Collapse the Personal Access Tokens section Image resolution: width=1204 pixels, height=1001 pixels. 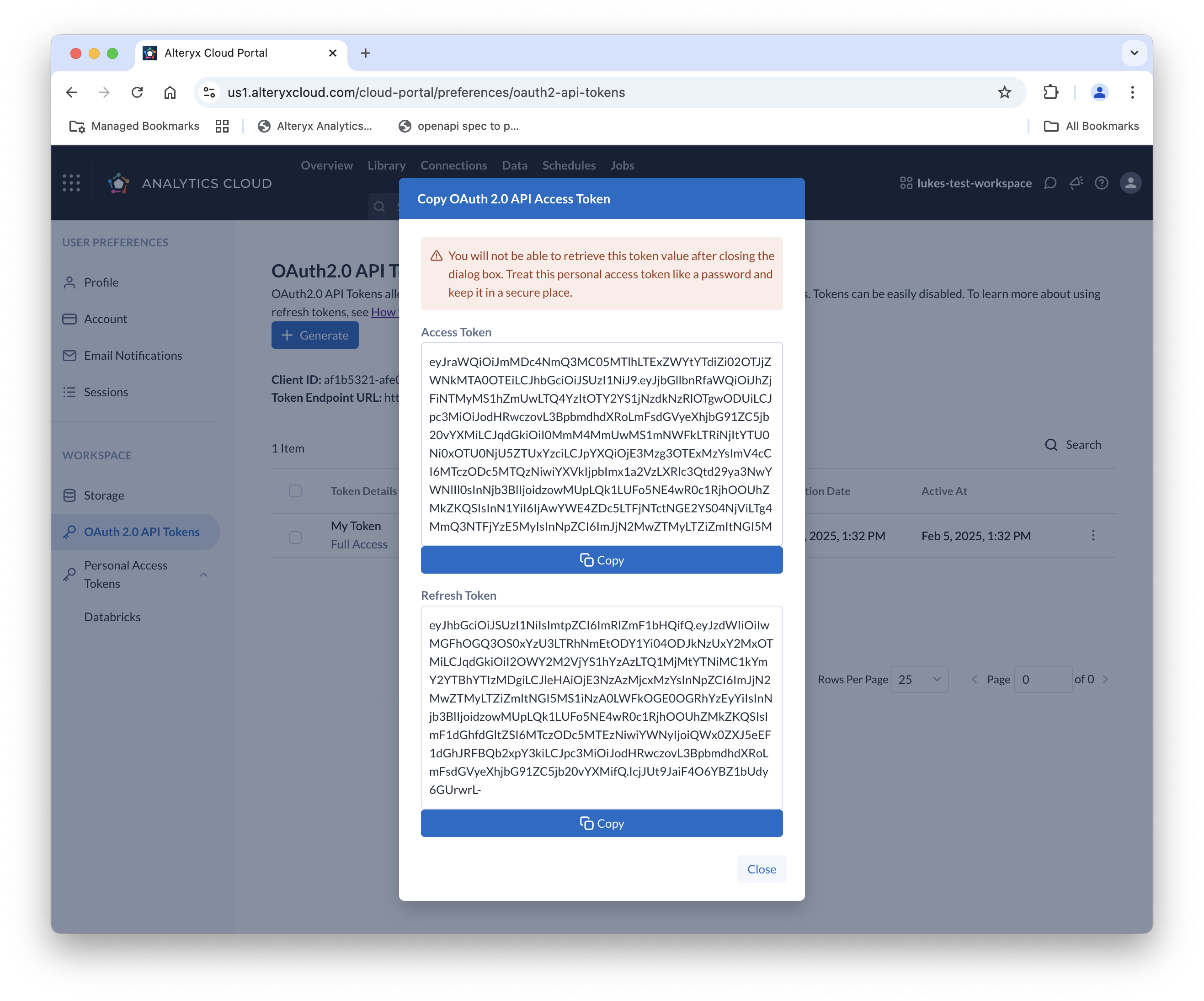click(x=203, y=574)
